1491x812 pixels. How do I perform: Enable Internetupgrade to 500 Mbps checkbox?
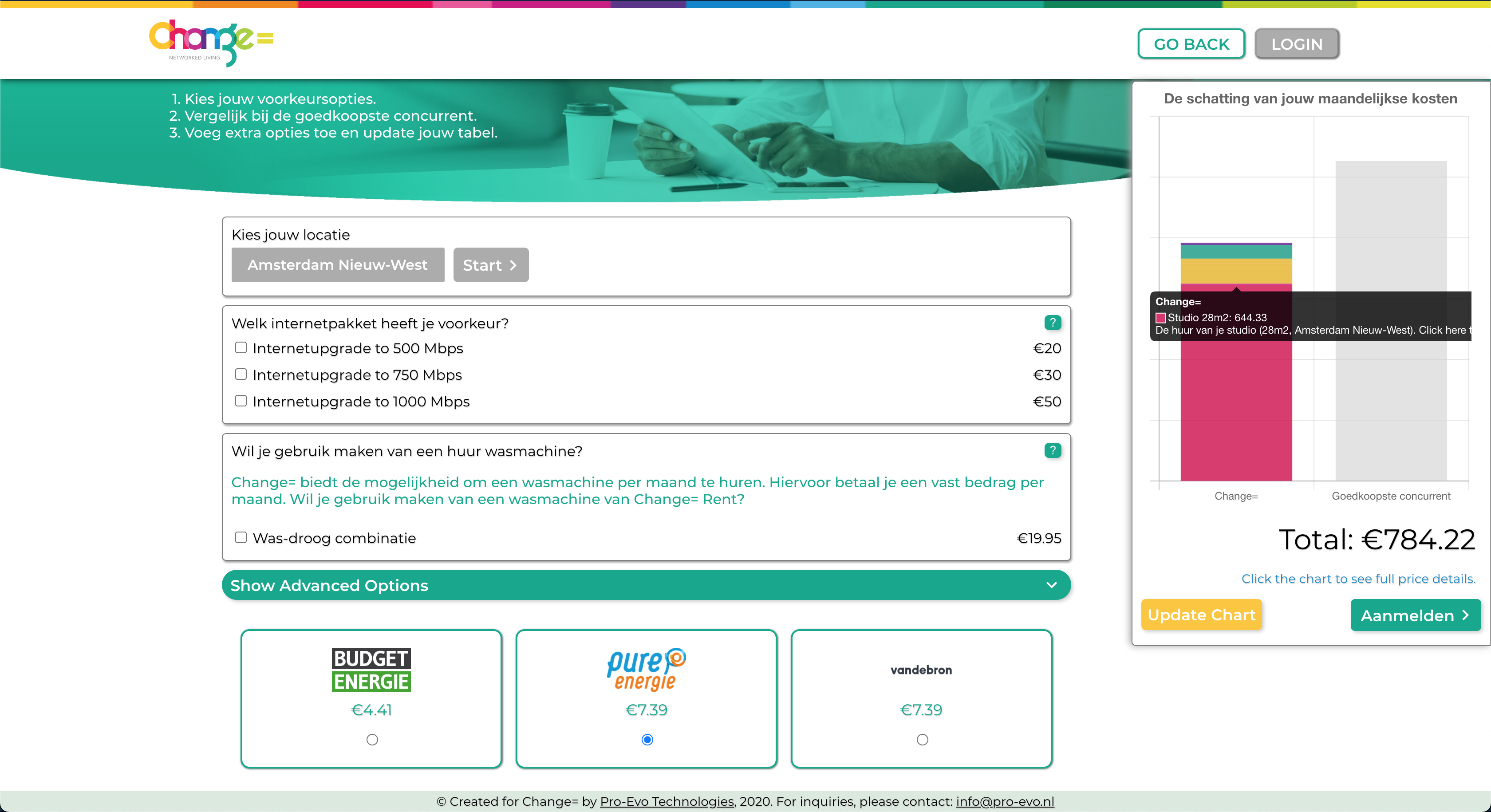pos(241,347)
